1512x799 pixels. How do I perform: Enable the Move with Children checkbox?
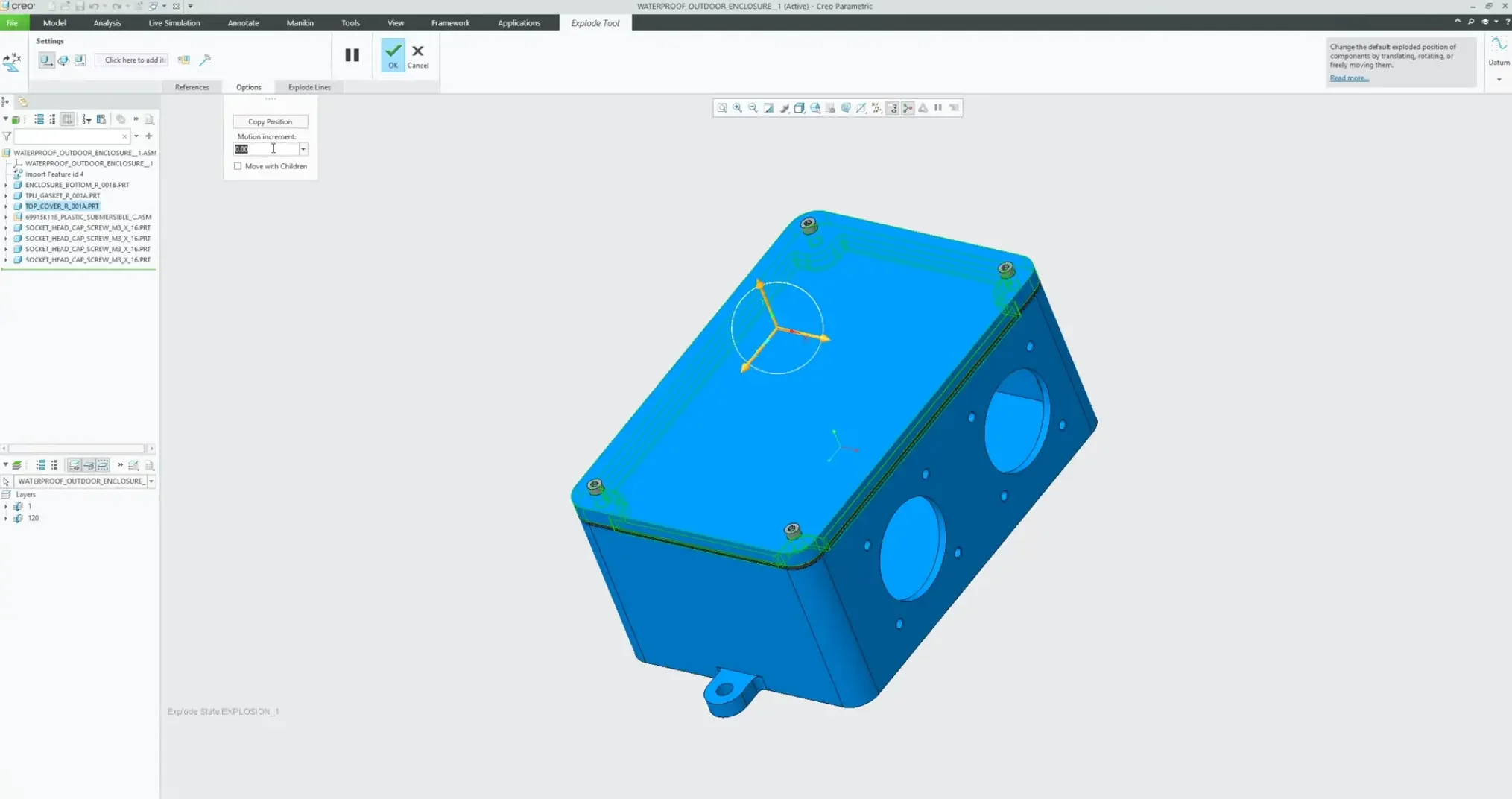[x=238, y=166]
